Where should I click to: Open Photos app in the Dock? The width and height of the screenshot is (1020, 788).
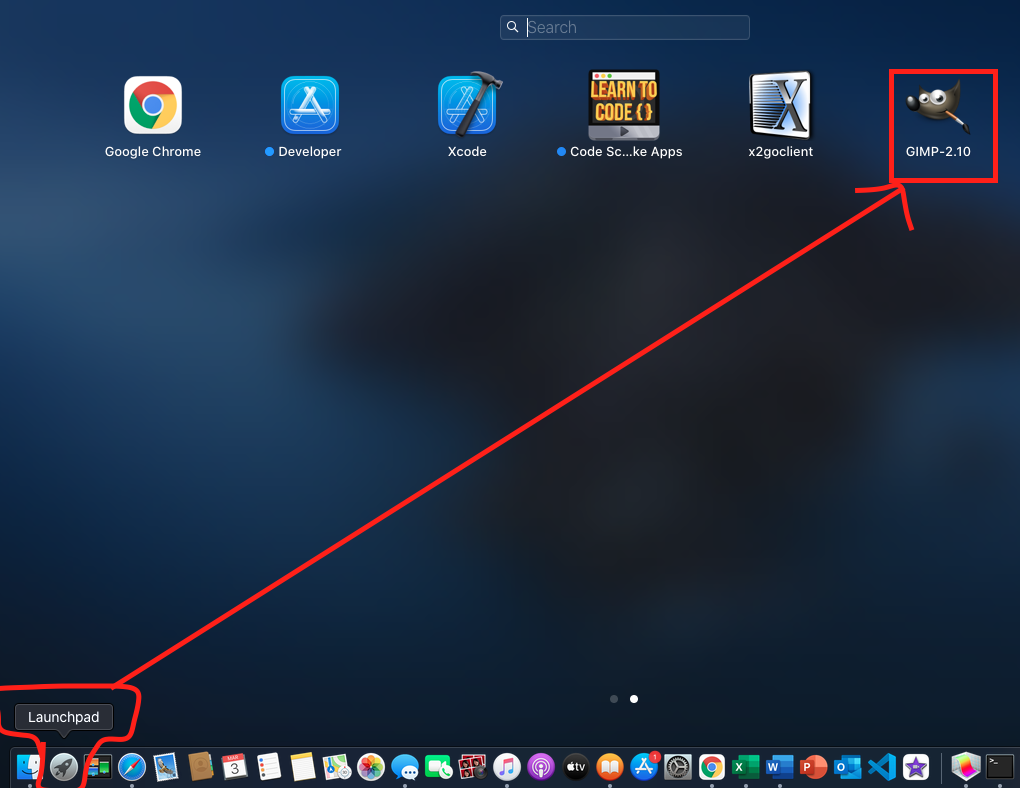point(371,767)
